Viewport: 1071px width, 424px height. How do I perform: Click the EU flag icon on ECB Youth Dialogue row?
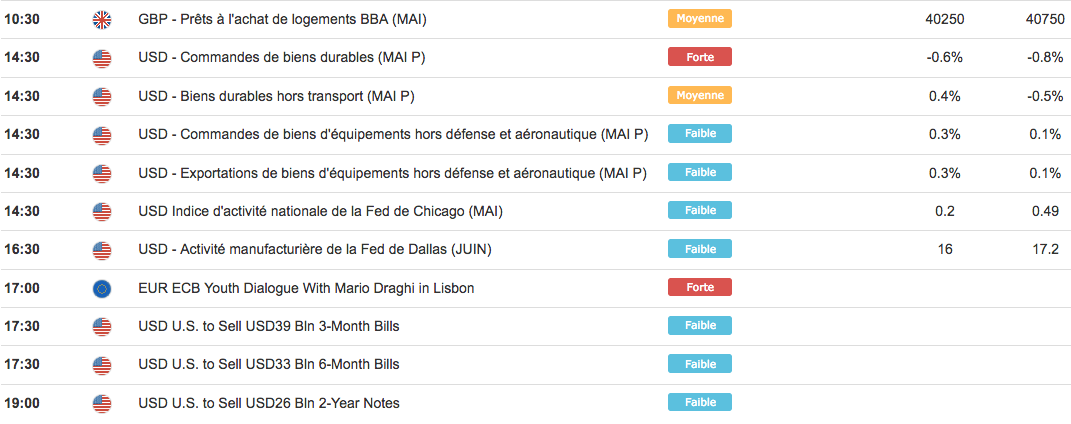(102, 288)
